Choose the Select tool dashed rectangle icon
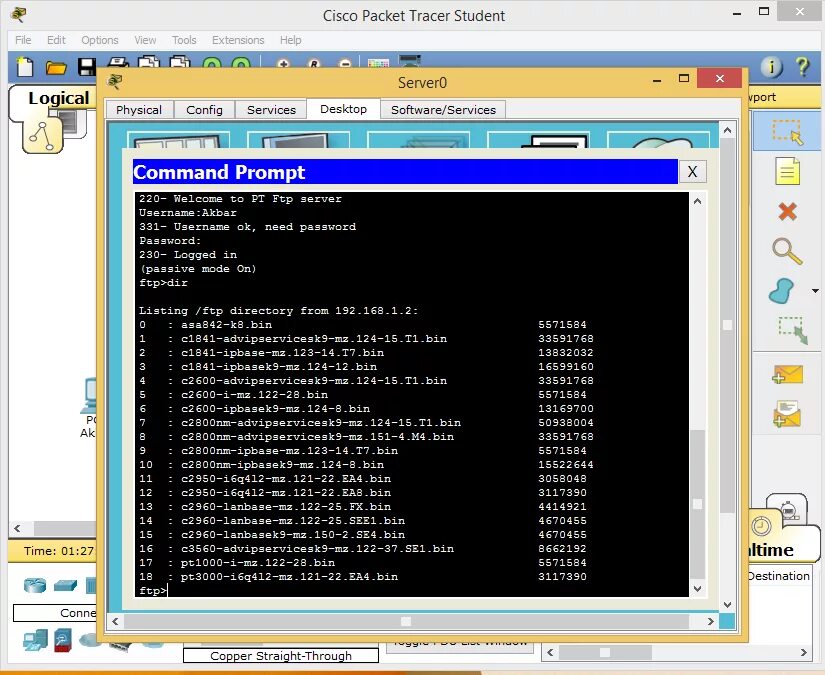 tap(787, 132)
